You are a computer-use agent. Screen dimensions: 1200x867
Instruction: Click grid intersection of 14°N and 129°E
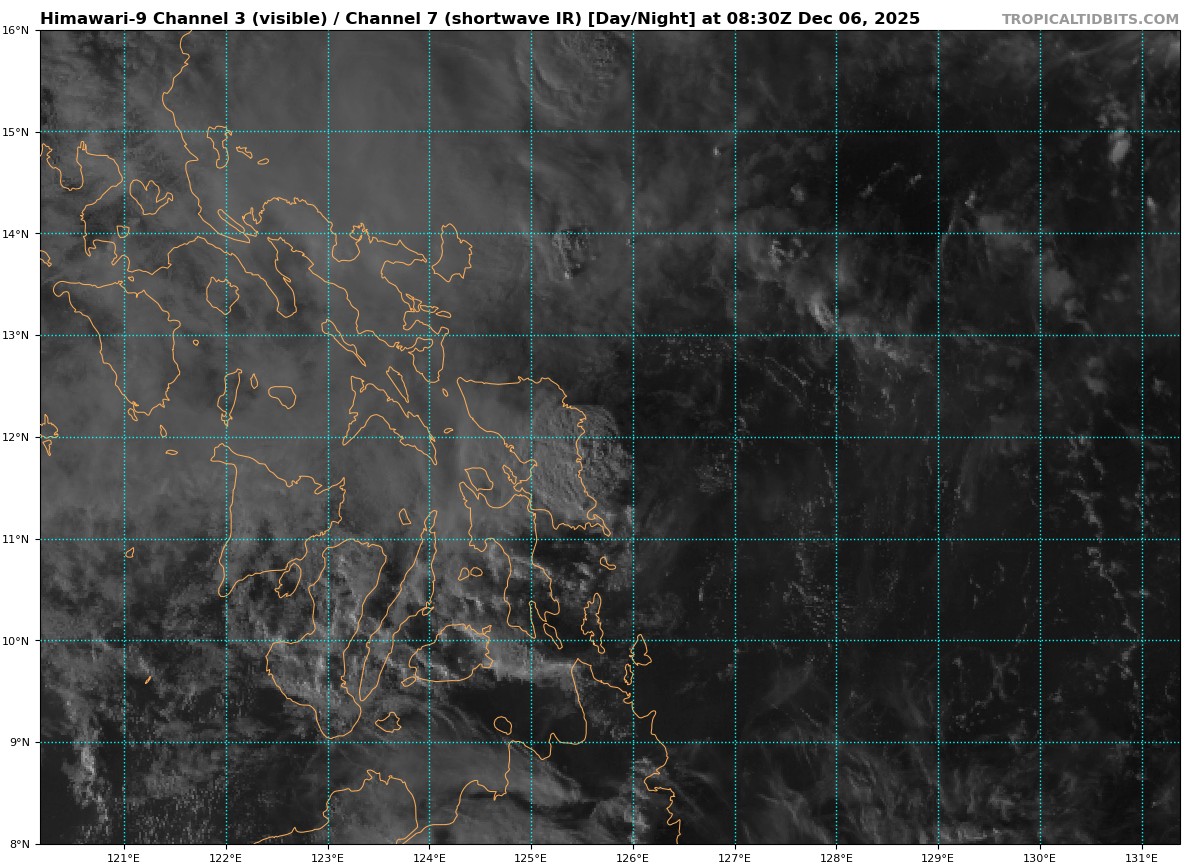pos(938,234)
